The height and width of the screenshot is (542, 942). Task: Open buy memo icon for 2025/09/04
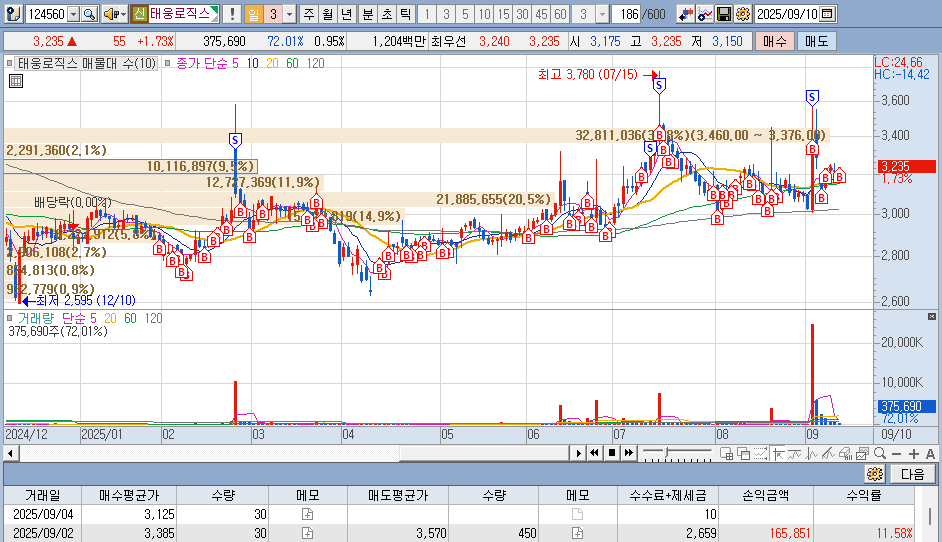(308, 514)
